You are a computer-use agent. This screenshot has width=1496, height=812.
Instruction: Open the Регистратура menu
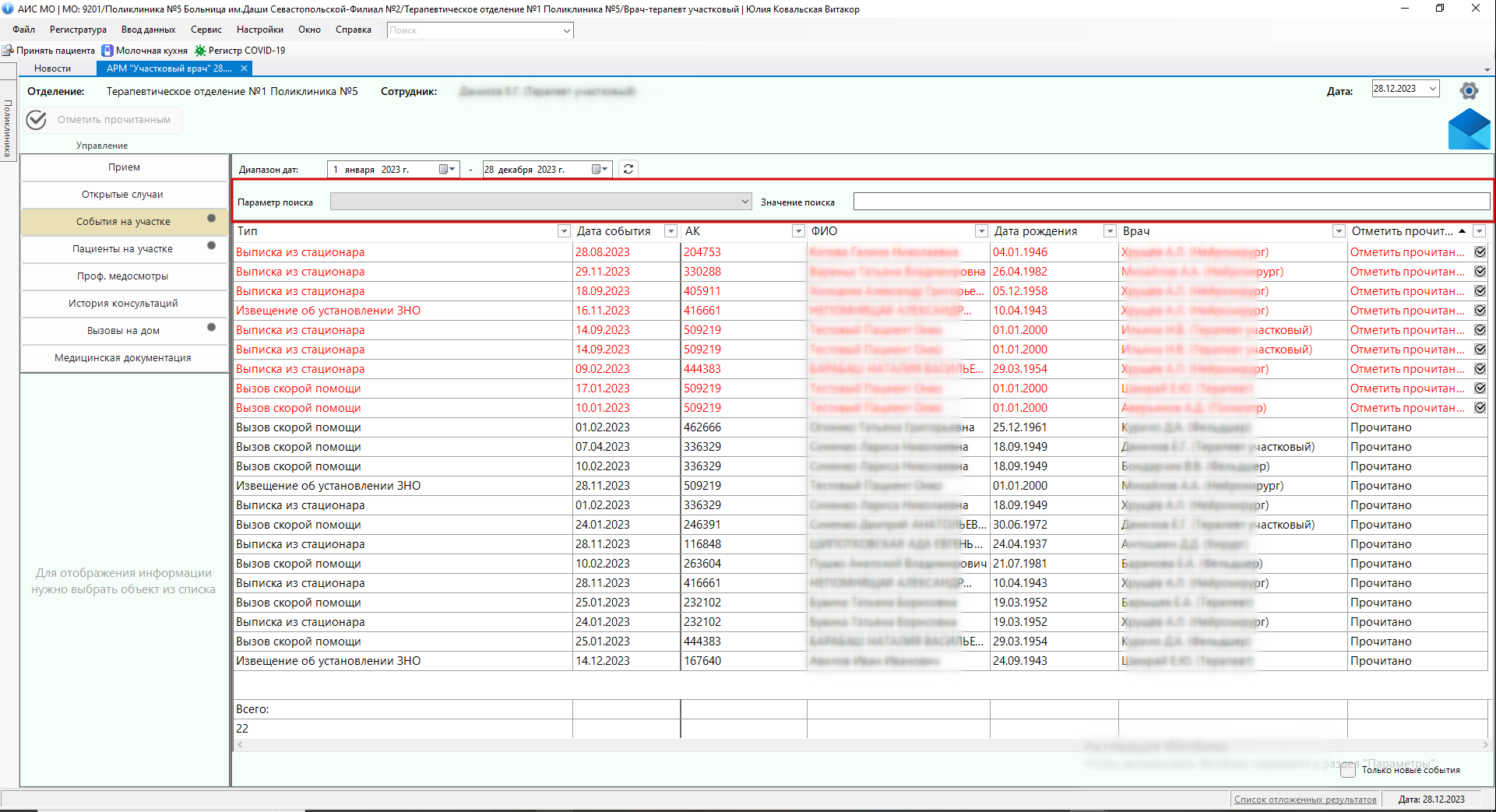[78, 30]
